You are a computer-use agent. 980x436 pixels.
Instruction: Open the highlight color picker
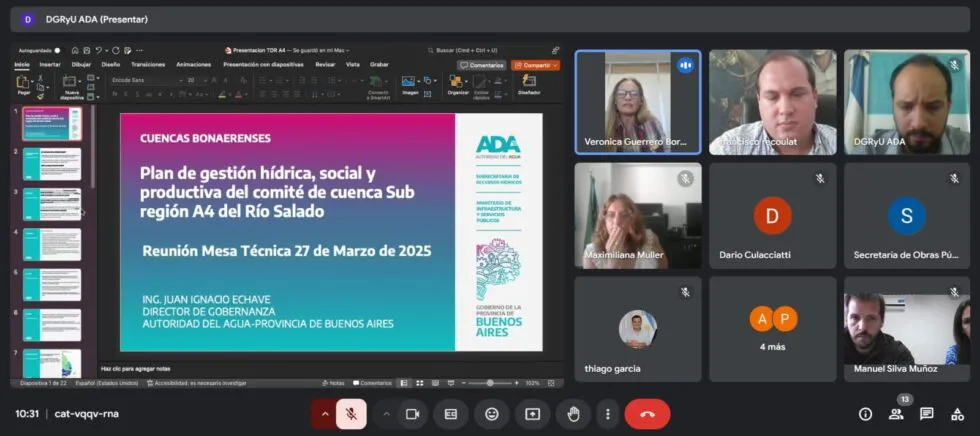coord(223,94)
